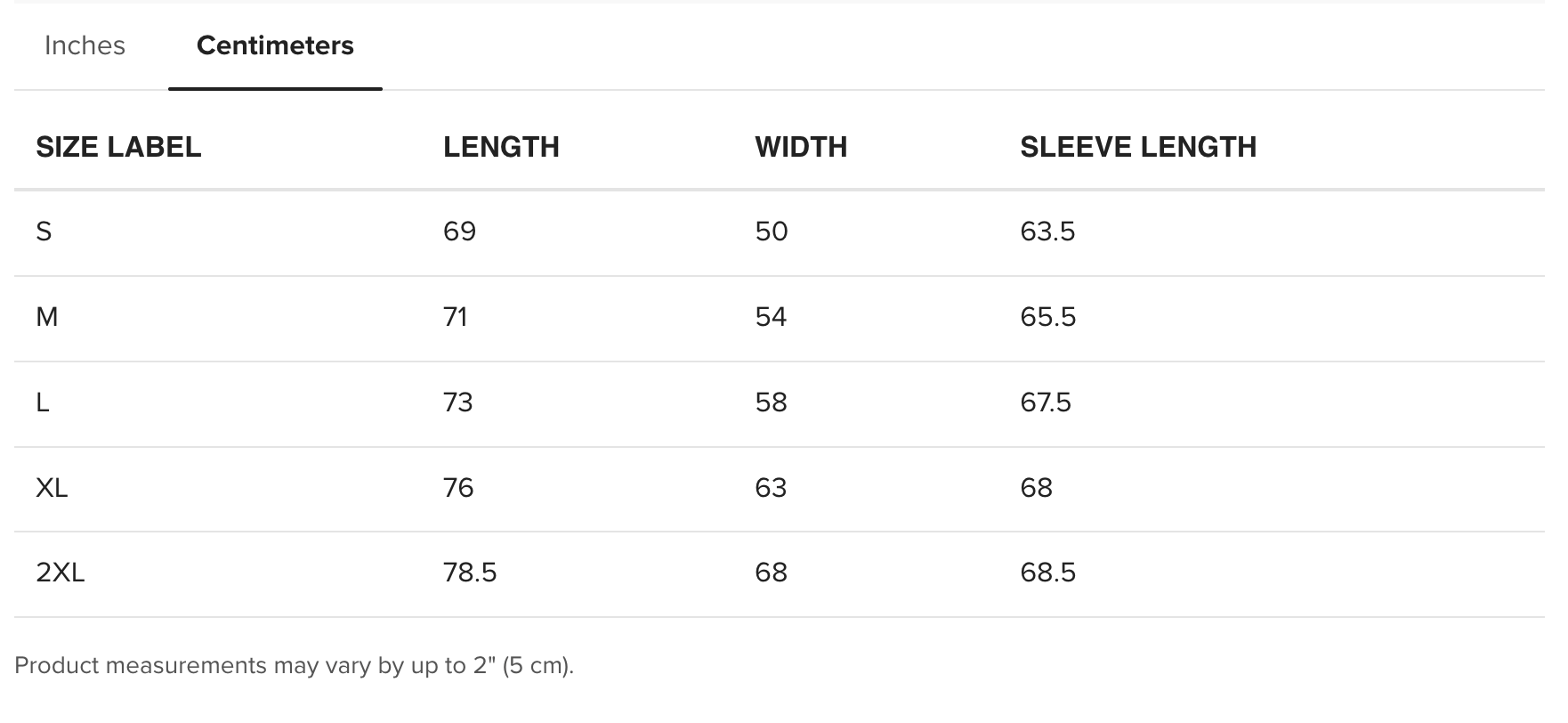The height and width of the screenshot is (723, 1568).
Task: Select the L size label row
Action: [43, 402]
